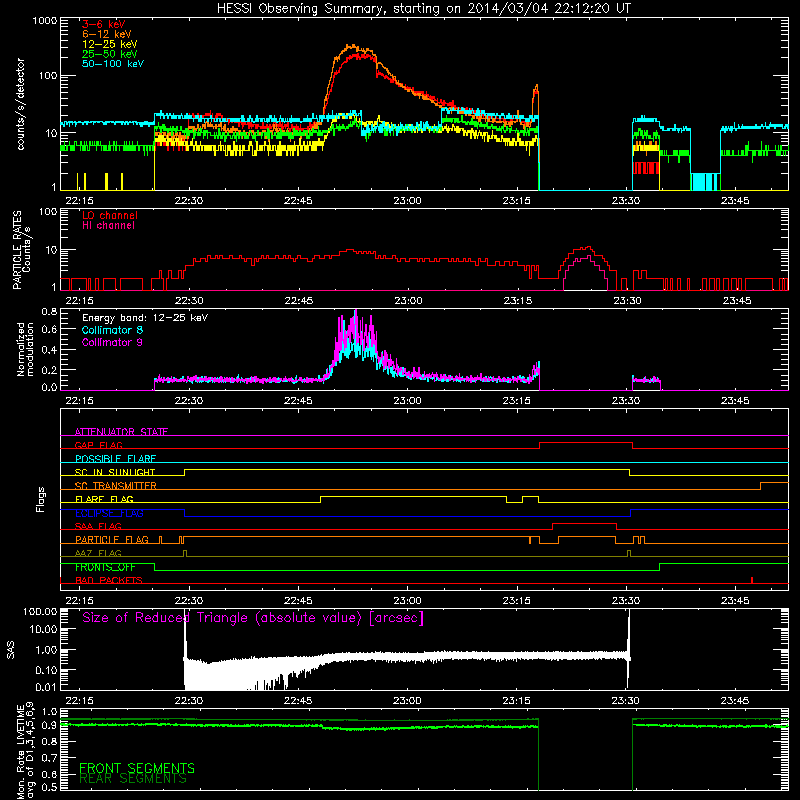Screen dimensions: 800x800
Task: Click the PARTICLE_FLAG label
Action: pyautogui.click(x=112, y=540)
